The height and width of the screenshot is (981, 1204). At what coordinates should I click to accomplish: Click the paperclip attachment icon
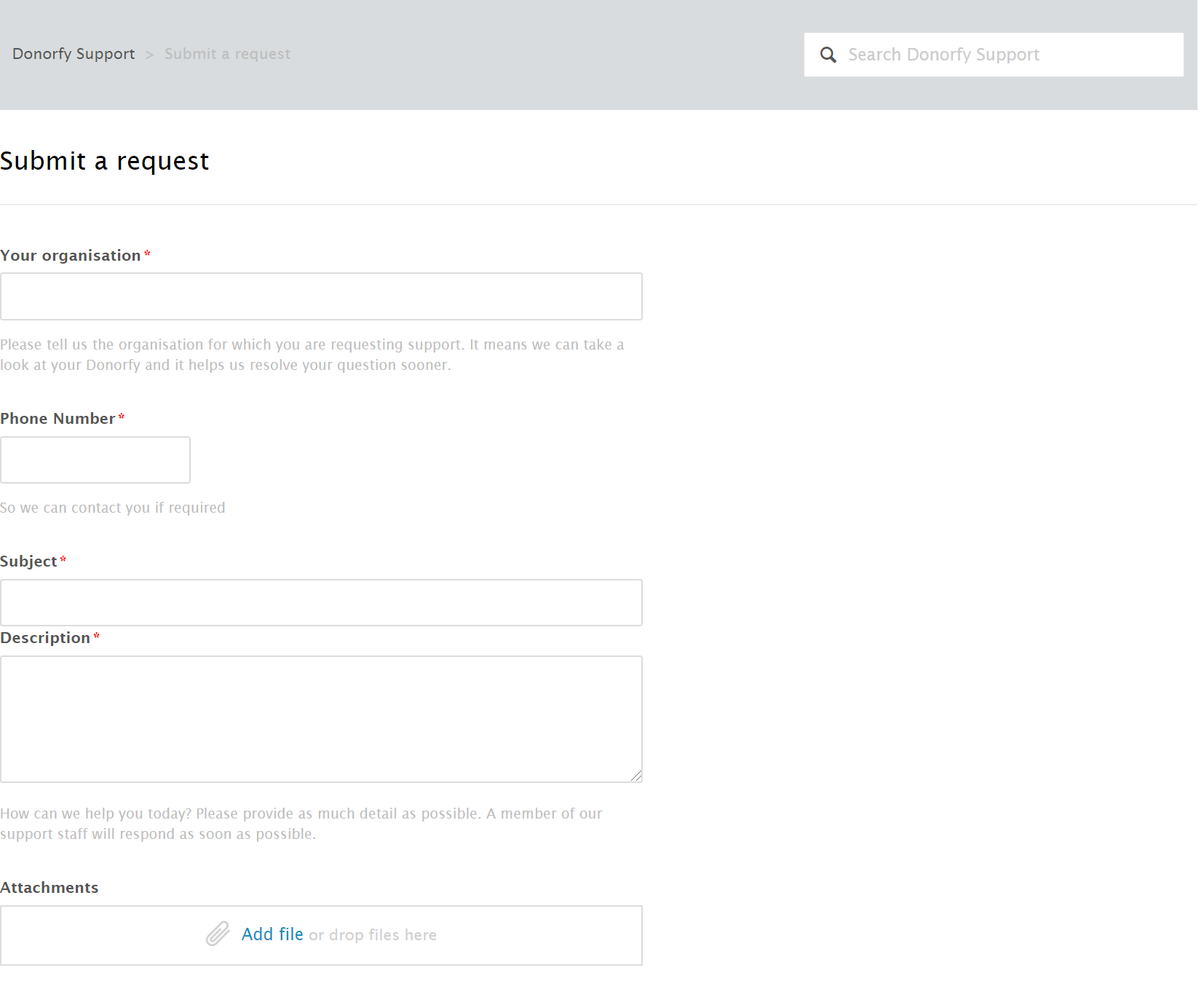pyautogui.click(x=218, y=934)
